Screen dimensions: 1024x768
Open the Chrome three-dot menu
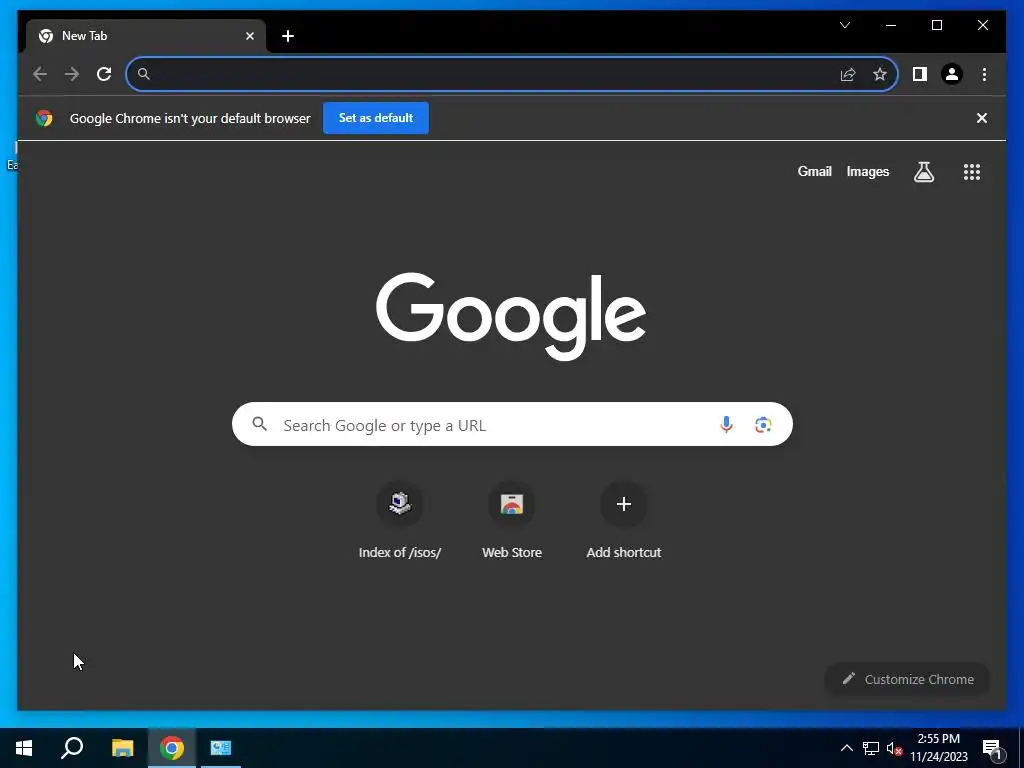[x=984, y=74]
